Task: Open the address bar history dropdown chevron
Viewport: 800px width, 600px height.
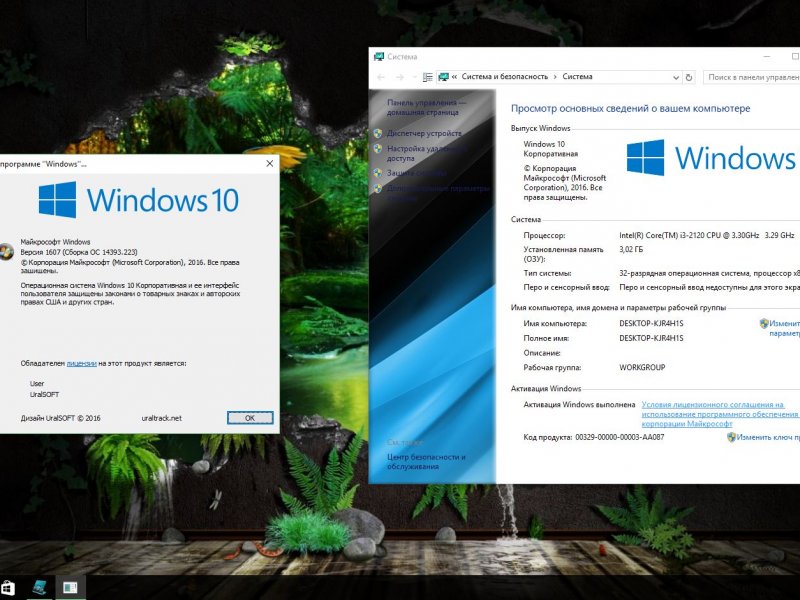Action: (676, 78)
